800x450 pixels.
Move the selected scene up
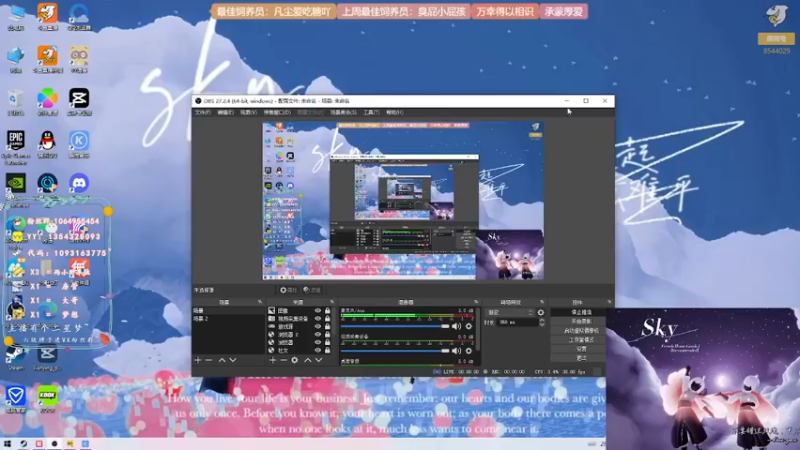(222, 360)
